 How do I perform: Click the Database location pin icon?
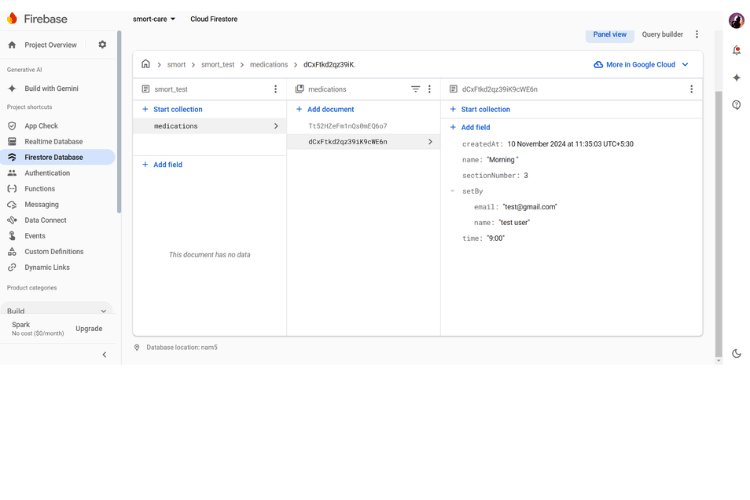click(137, 347)
